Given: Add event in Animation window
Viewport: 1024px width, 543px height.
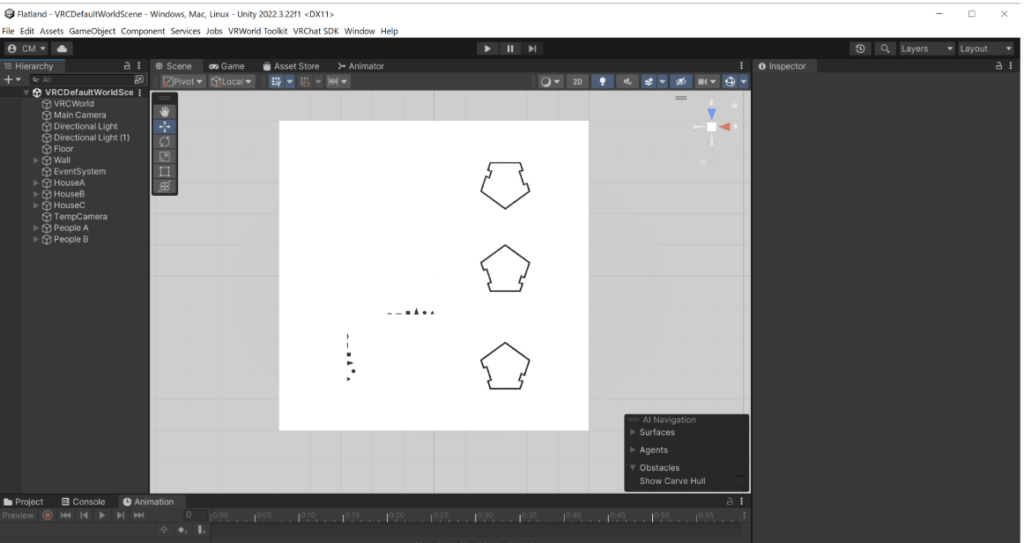Looking at the screenshot, I should pyautogui.click(x=201, y=530).
